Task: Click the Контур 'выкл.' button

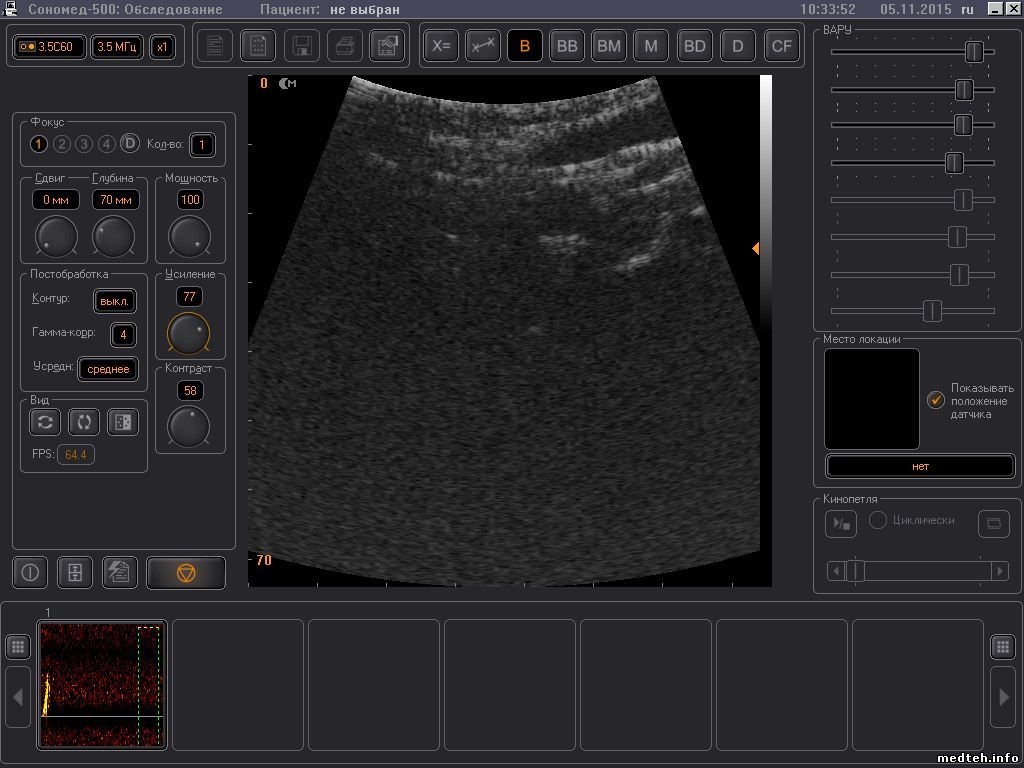Action: [115, 301]
